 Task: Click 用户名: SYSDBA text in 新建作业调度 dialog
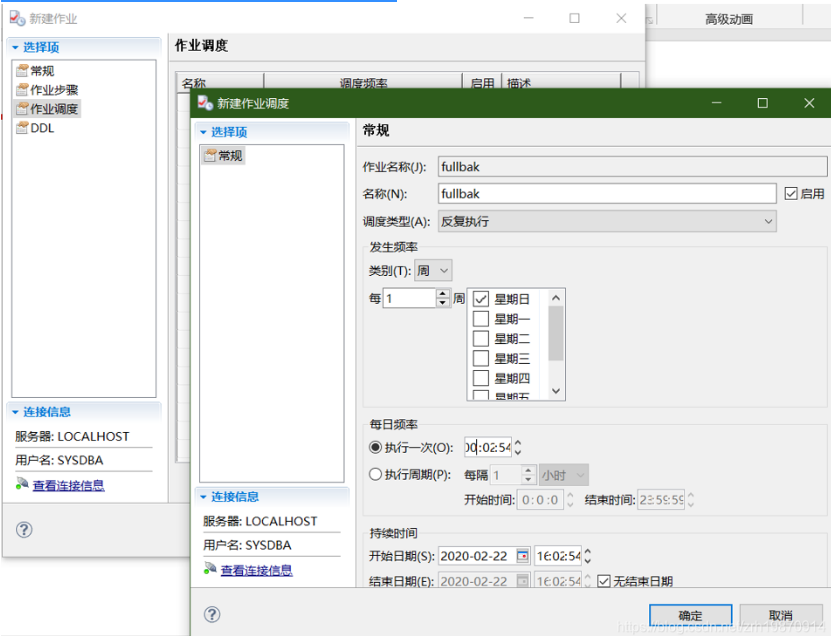(x=247, y=545)
